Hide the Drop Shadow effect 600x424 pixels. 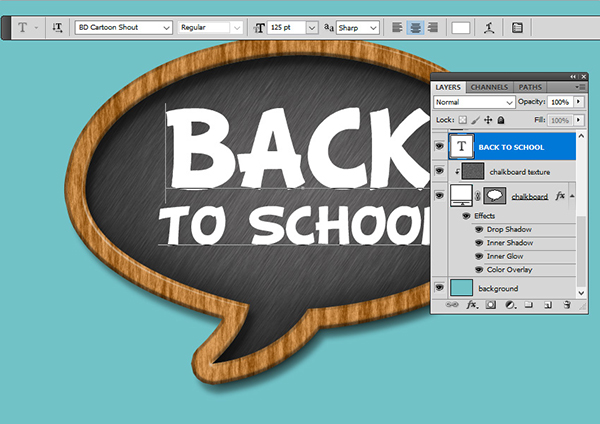tap(479, 230)
